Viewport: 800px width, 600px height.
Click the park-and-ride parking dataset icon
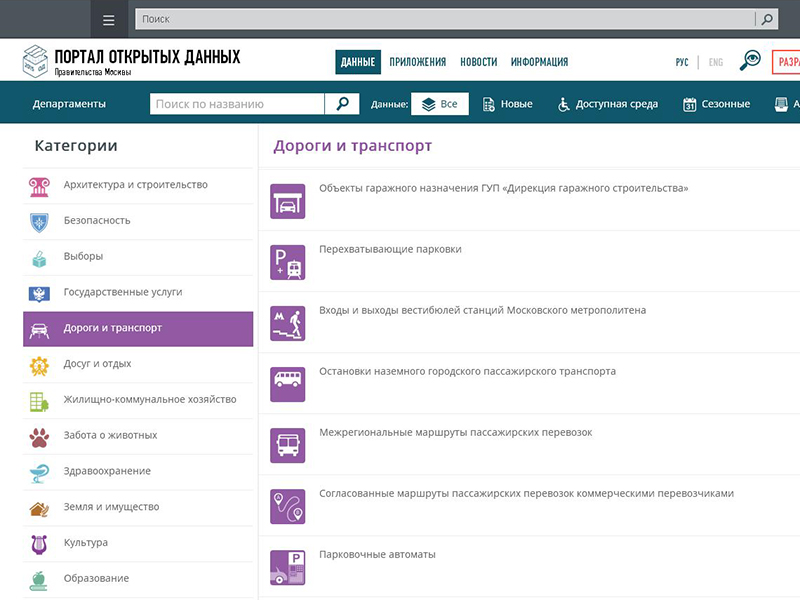[288, 262]
